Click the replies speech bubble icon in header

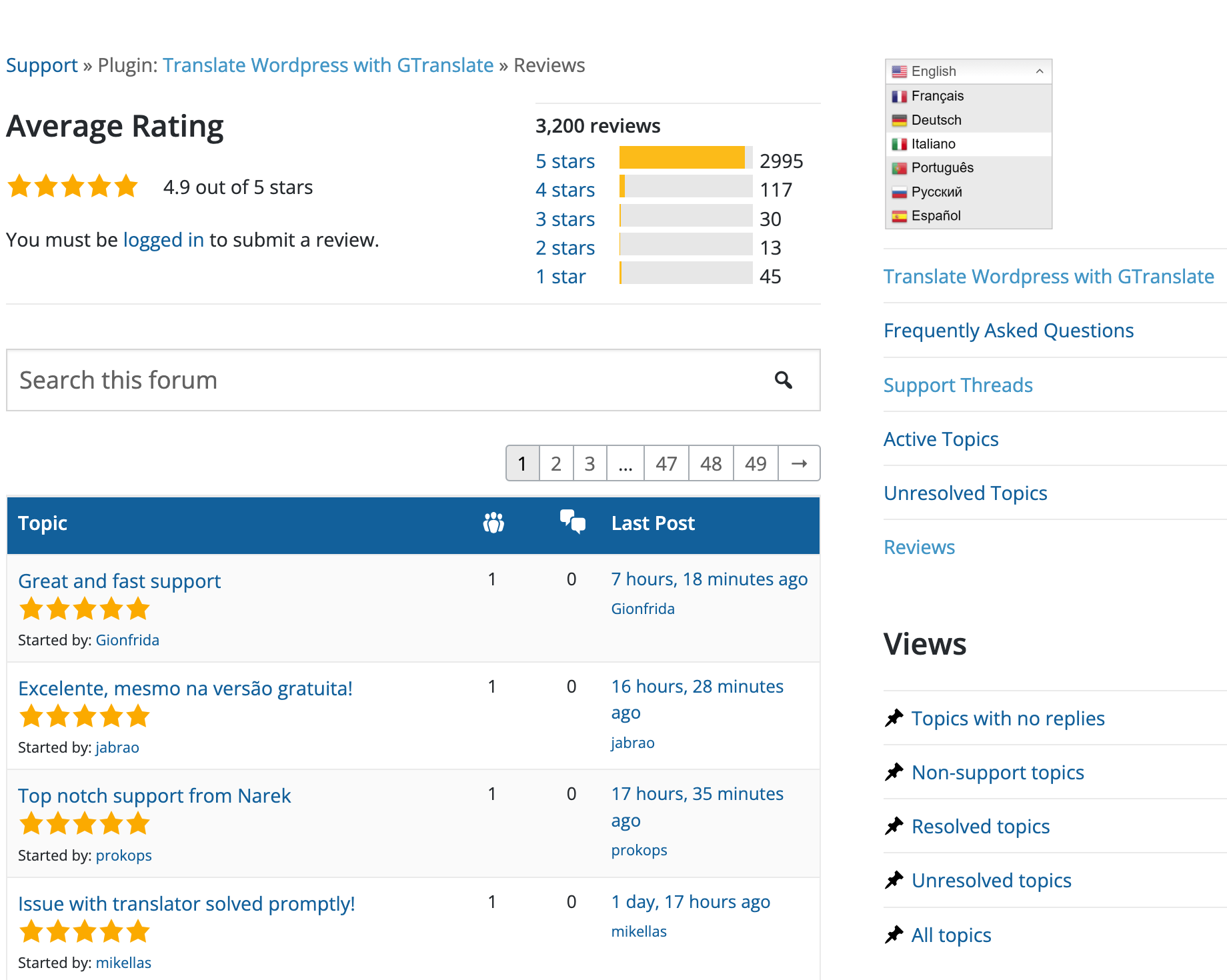(x=572, y=522)
